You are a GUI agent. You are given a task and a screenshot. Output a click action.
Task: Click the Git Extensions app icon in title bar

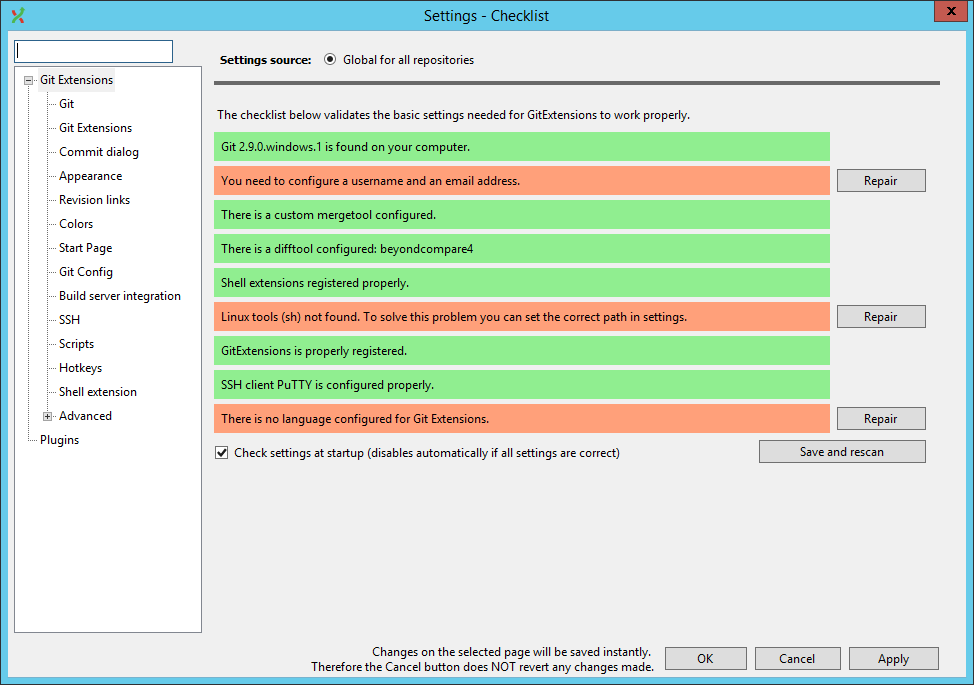point(18,16)
